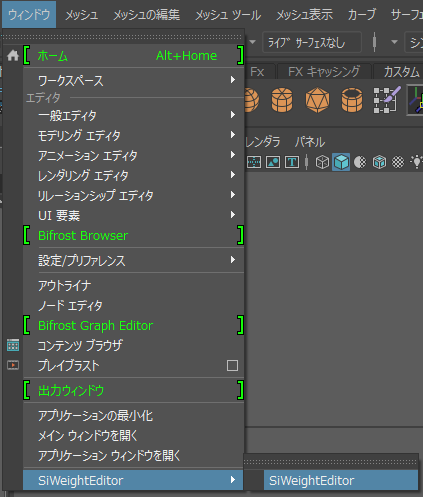The height and width of the screenshot is (497, 423).
Task: Toggle wireframe on shaded cube icon
Action: 379,162
